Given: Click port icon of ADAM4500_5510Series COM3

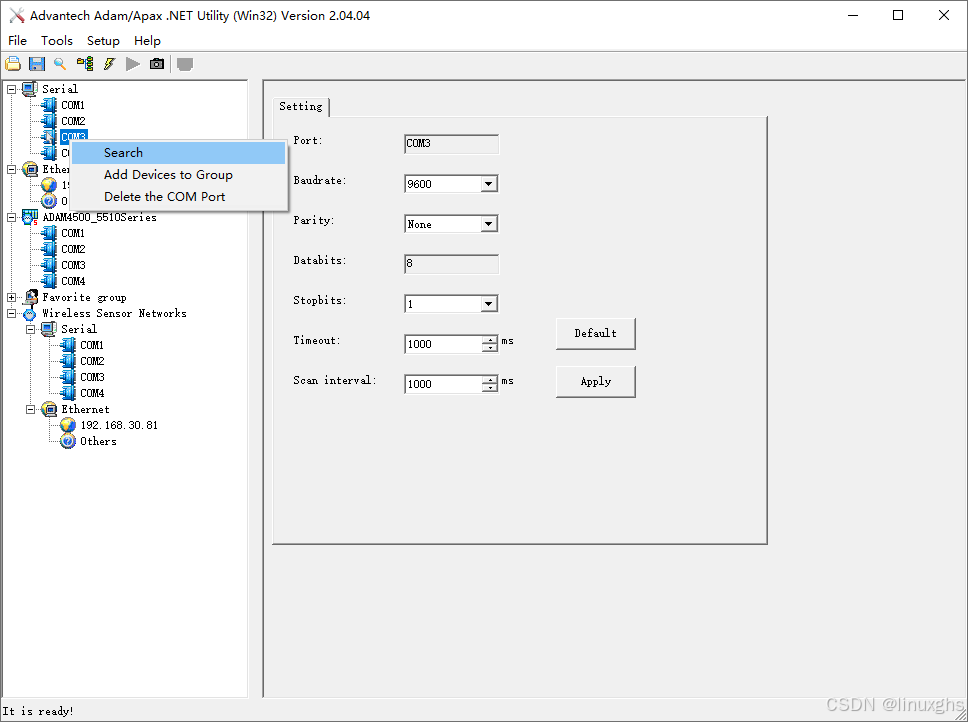Looking at the screenshot, I should click(x=49, y=265).
